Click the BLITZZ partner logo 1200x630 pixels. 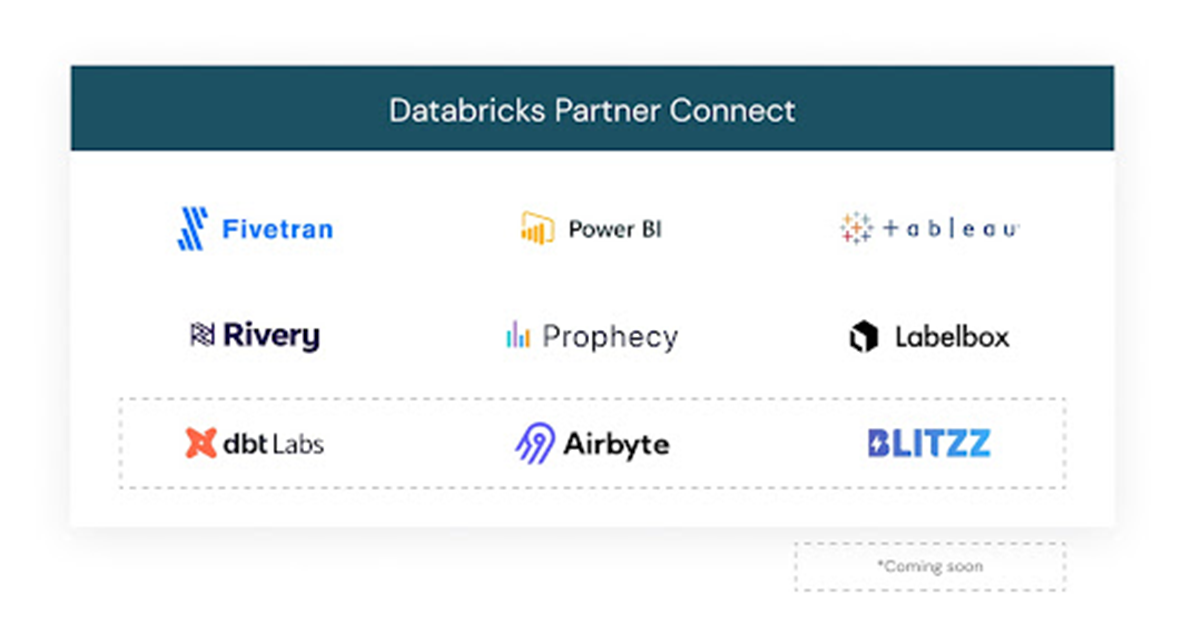929,443
